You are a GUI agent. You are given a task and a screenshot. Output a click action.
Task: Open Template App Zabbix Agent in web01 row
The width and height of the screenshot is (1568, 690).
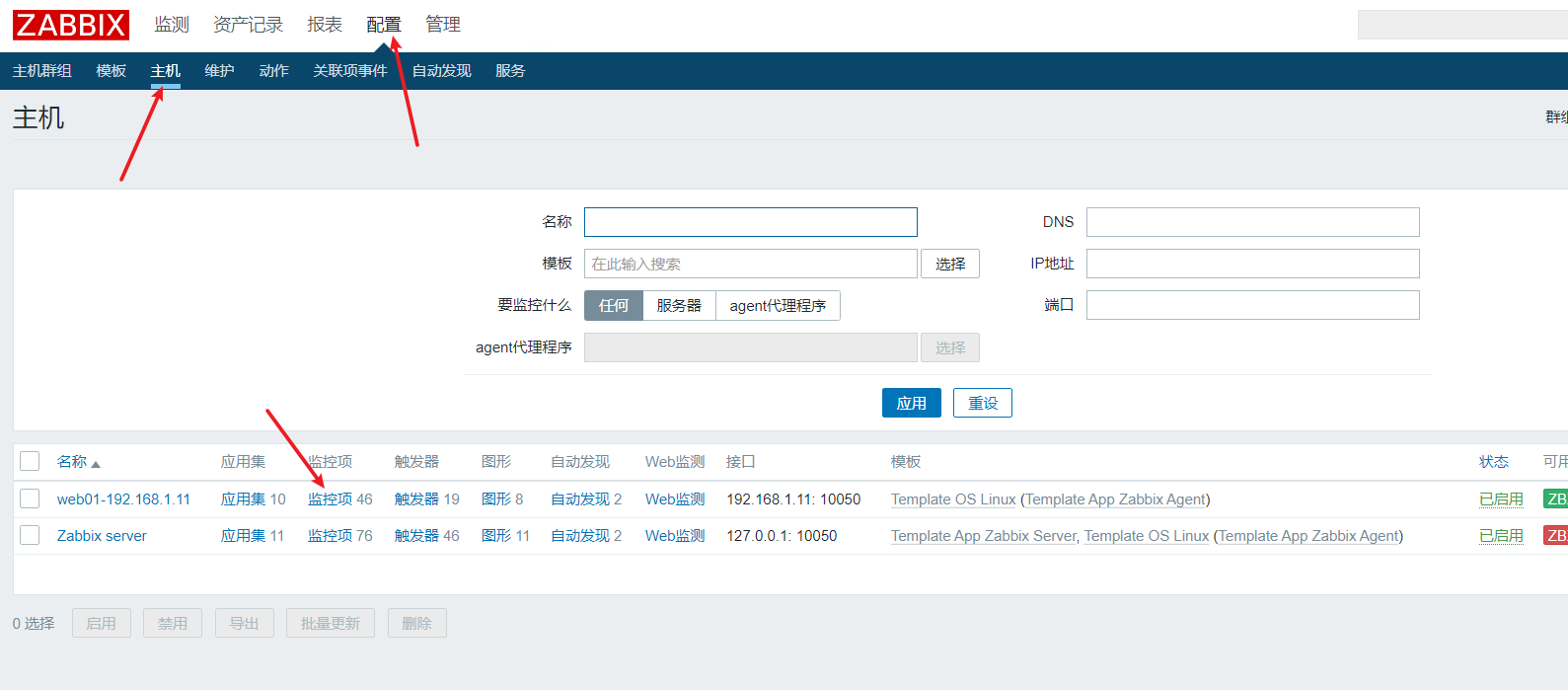tap(1116, 499)
